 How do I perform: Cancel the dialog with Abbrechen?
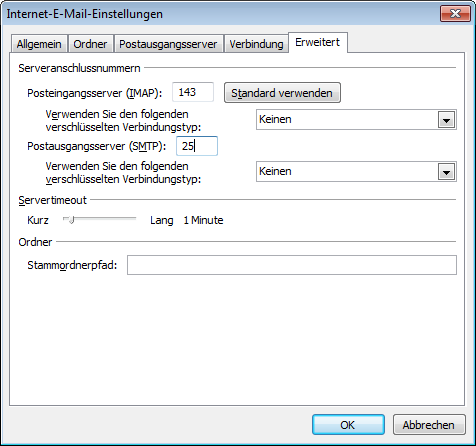(x=429, y=425)
